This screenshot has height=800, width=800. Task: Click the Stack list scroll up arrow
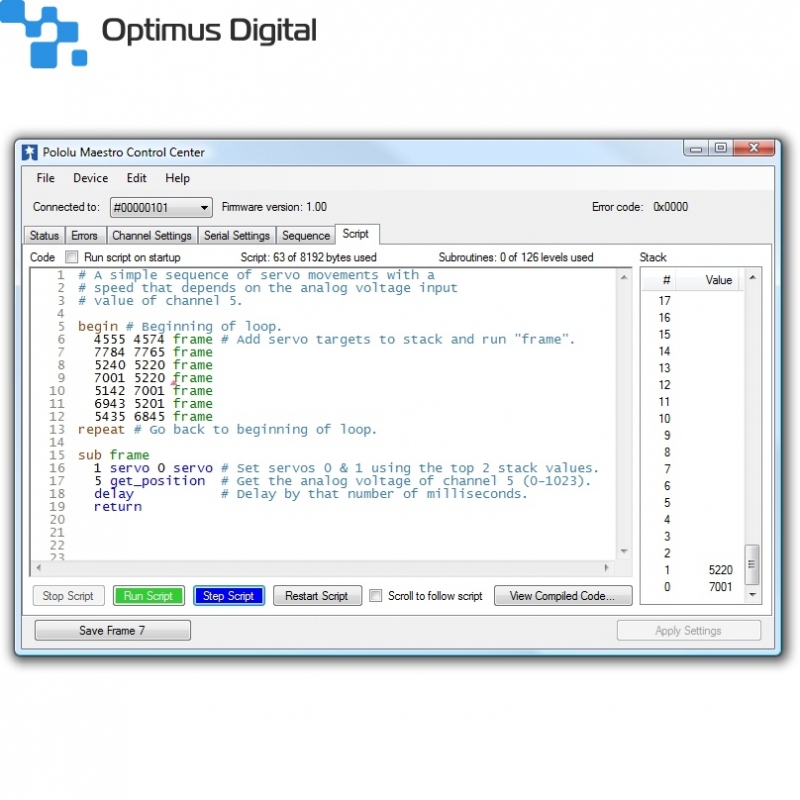coord(752,278)
